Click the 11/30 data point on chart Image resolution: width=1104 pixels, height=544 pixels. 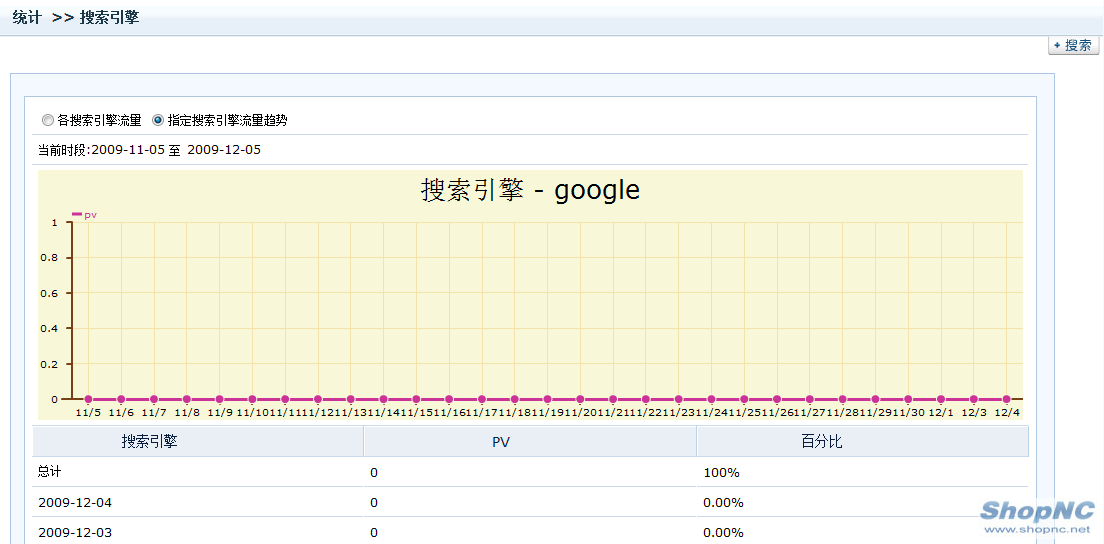[x=908, y=399]
